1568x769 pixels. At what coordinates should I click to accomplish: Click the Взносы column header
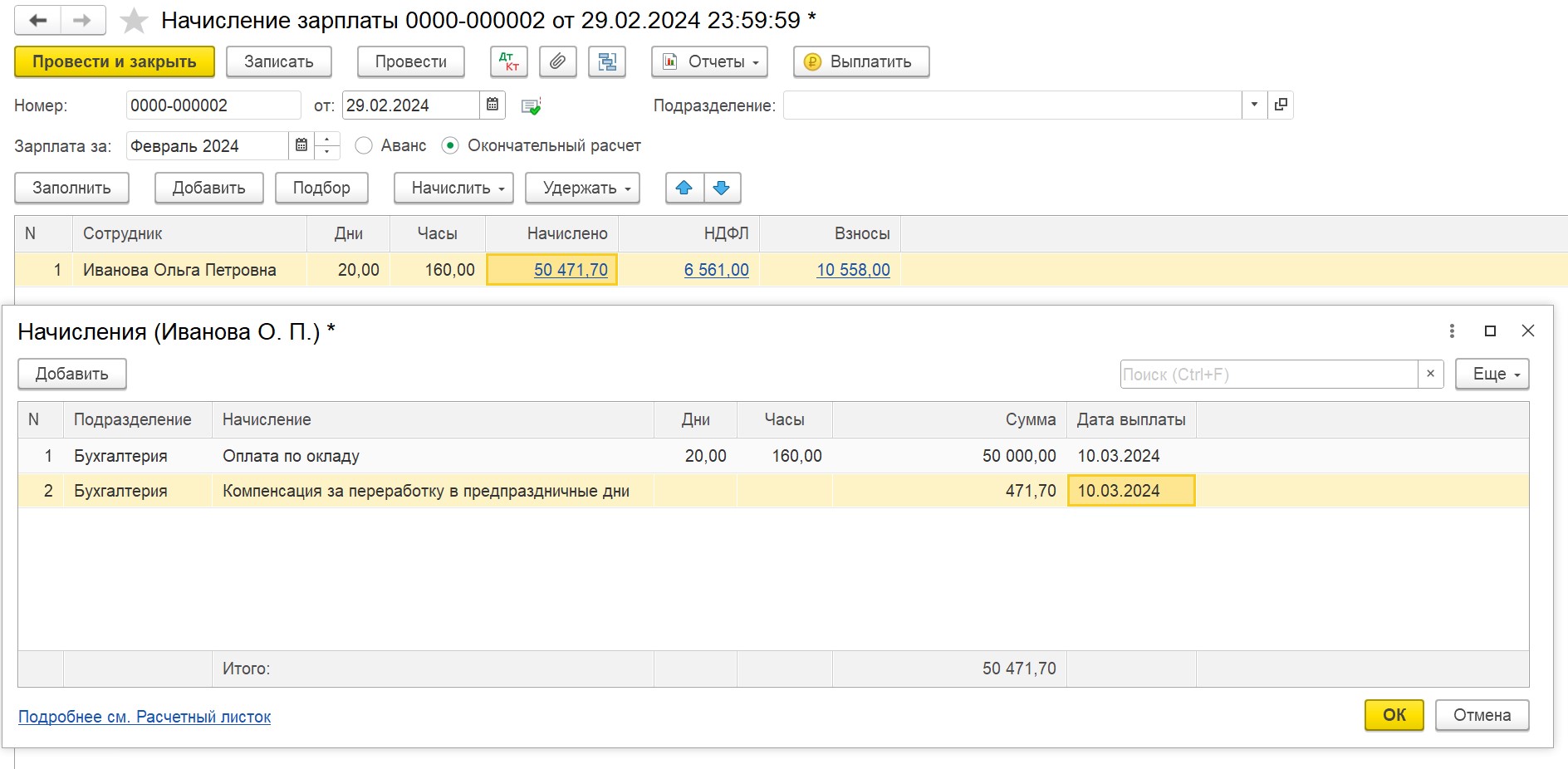click(830, 233)
